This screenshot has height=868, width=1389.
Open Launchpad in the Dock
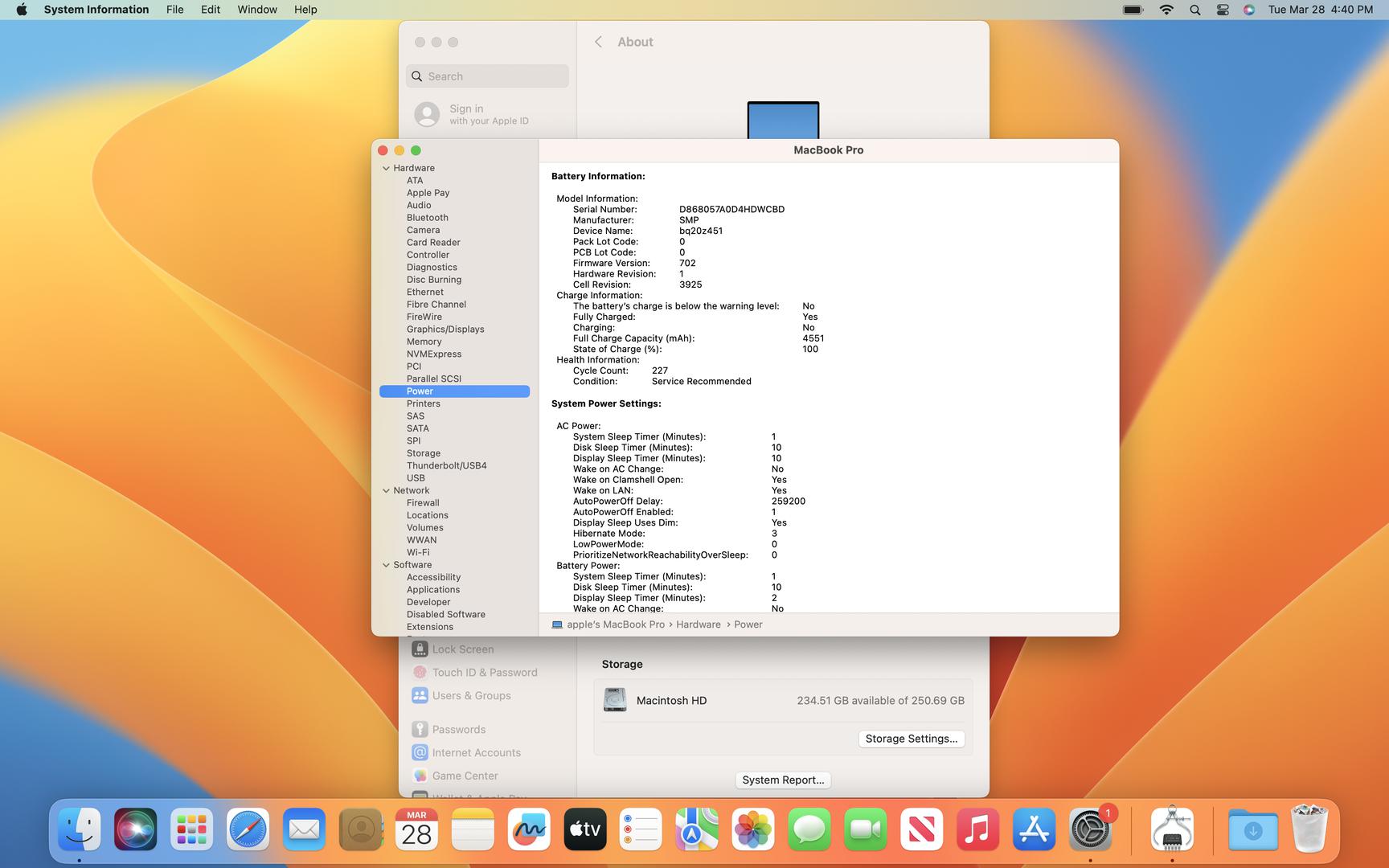(192, 829)
